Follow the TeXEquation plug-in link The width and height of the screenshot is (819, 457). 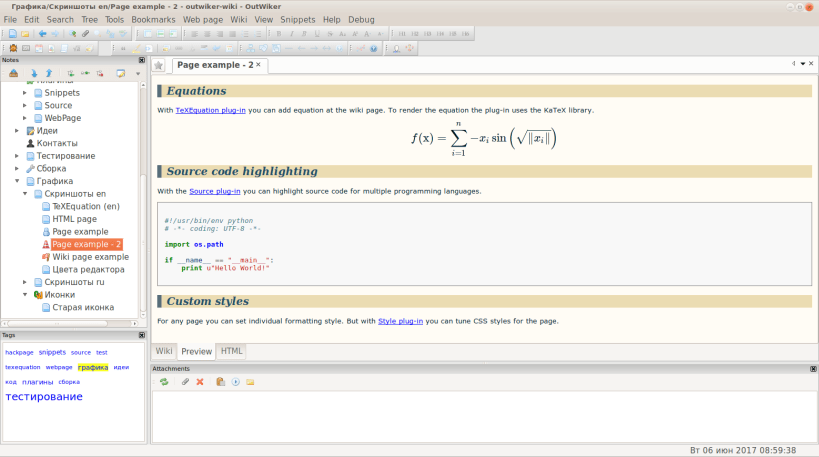pyautogui.click(x=210, y=110)
